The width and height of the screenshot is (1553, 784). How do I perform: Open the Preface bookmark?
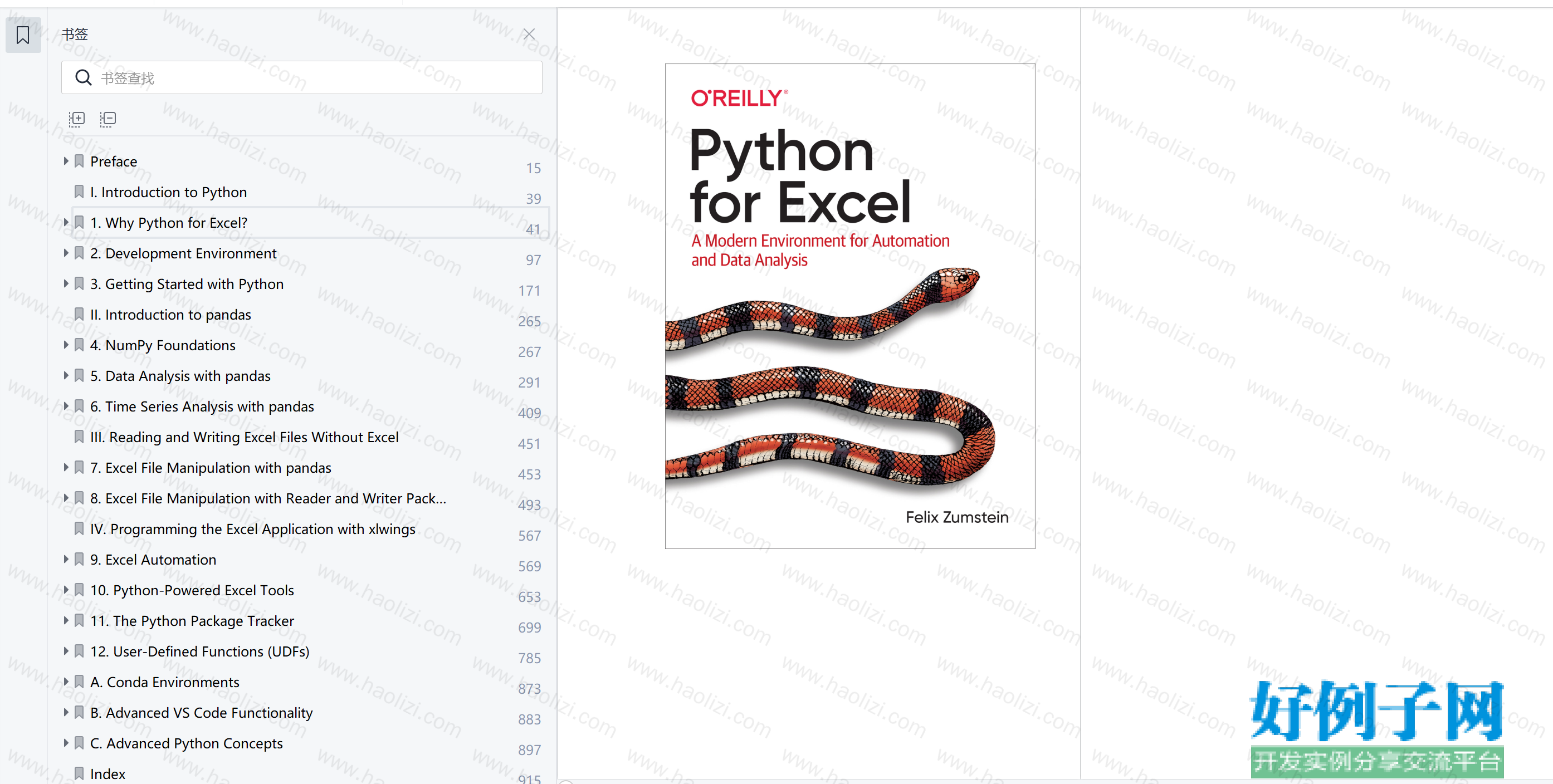click(x=113, y=161)
